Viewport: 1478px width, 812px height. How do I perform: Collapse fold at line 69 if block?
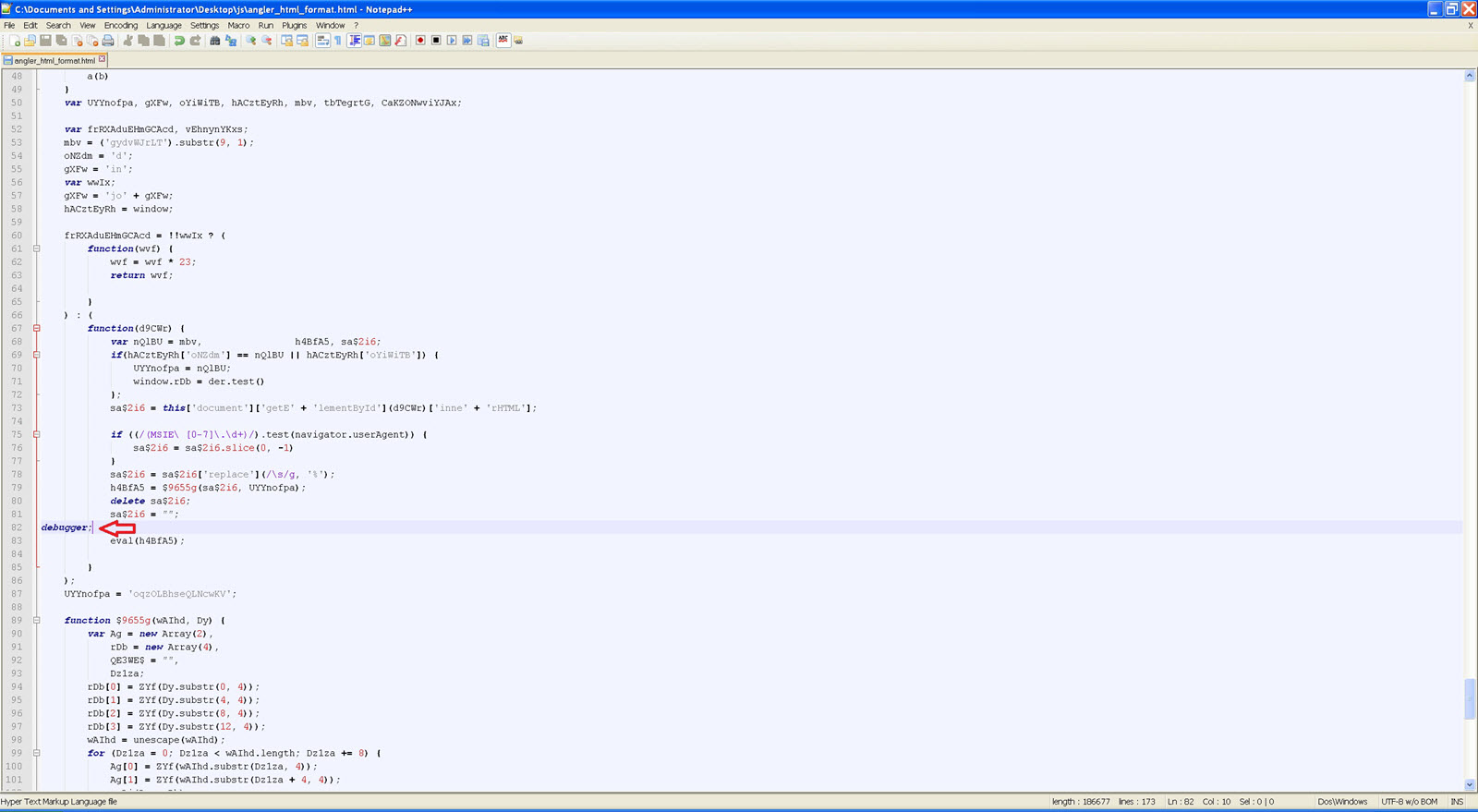(x=37, y=355)
